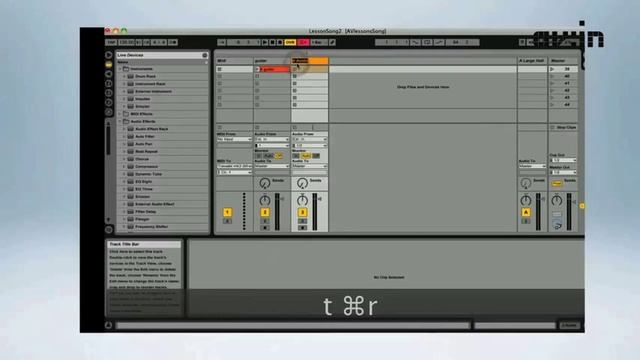
Task: Expand the Instrument Rack device
Action: [x=124, y=84]
